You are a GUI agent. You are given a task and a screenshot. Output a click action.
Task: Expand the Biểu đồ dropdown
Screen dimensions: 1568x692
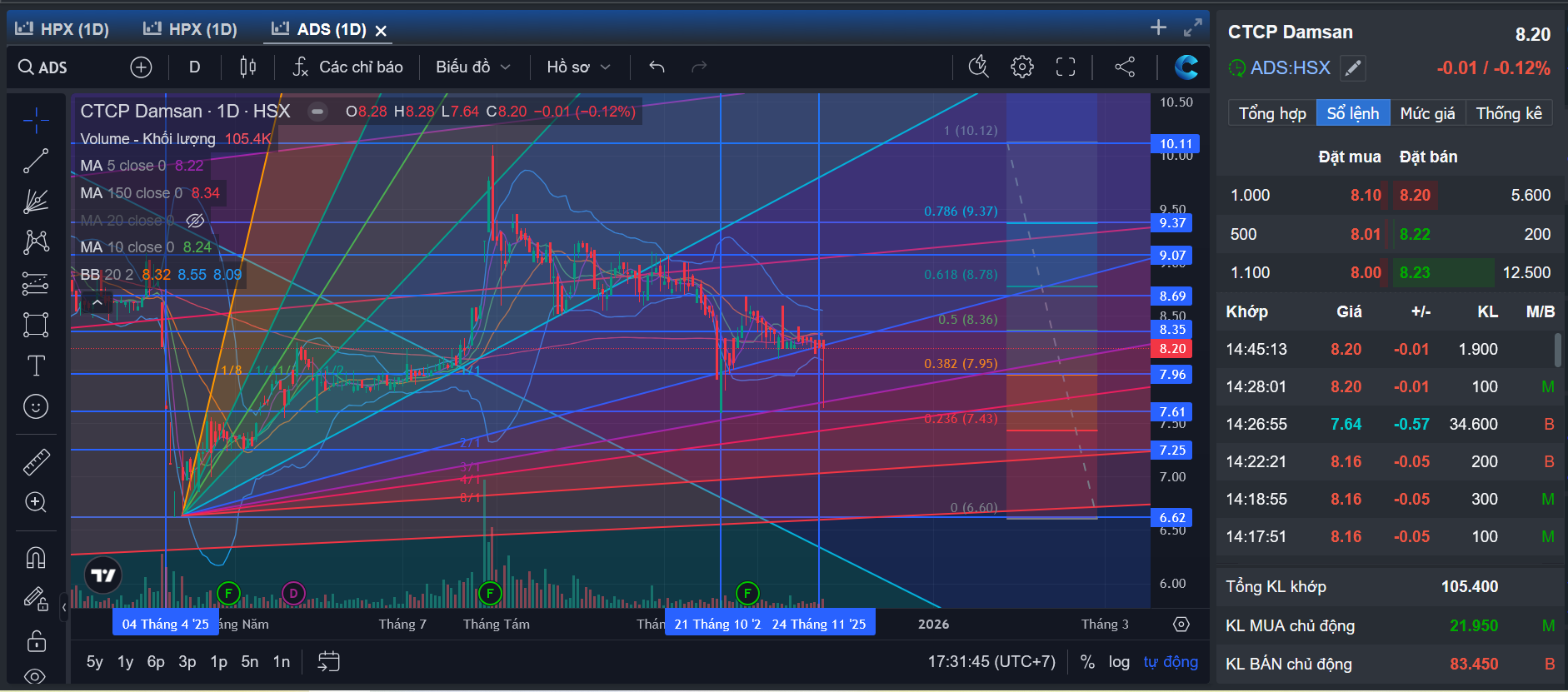(472, 67)
